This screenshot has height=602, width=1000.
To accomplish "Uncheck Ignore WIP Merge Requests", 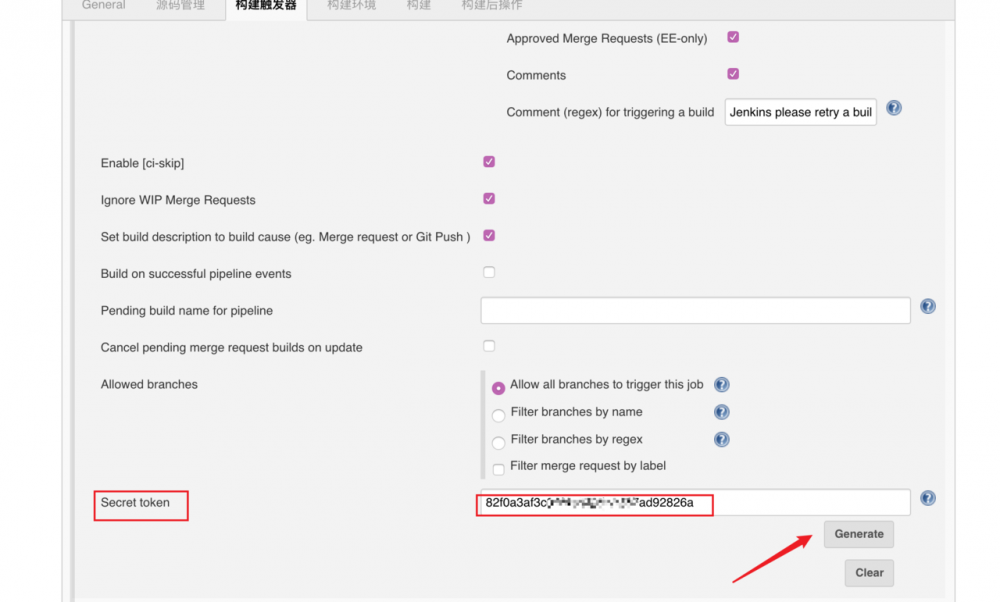I will [x=489, y=198].
